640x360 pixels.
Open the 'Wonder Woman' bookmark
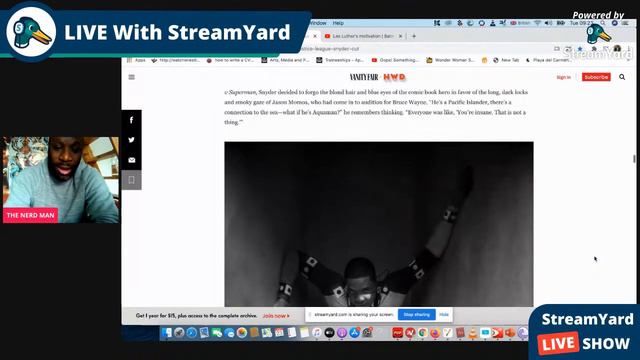[451, 60]
